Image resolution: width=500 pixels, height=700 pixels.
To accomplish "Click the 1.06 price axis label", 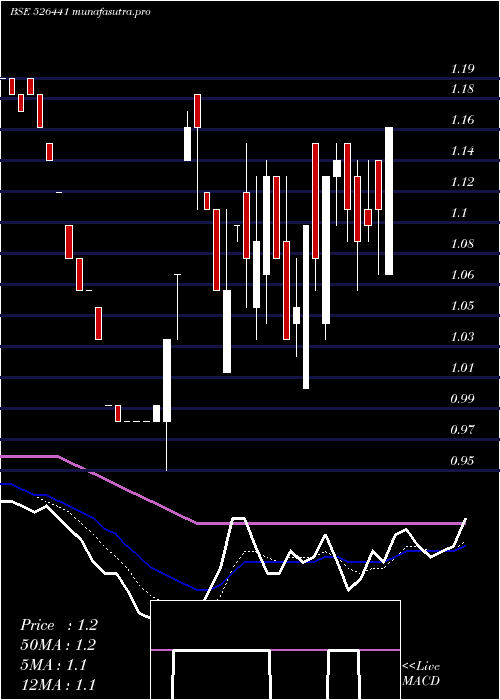I will pyautogui.click(x=462, y=275).
